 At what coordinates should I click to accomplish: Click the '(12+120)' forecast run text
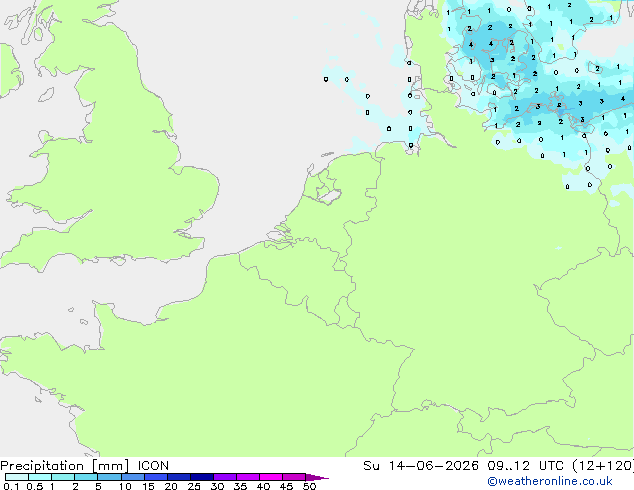pyautogui.click(x=603, y=466)
